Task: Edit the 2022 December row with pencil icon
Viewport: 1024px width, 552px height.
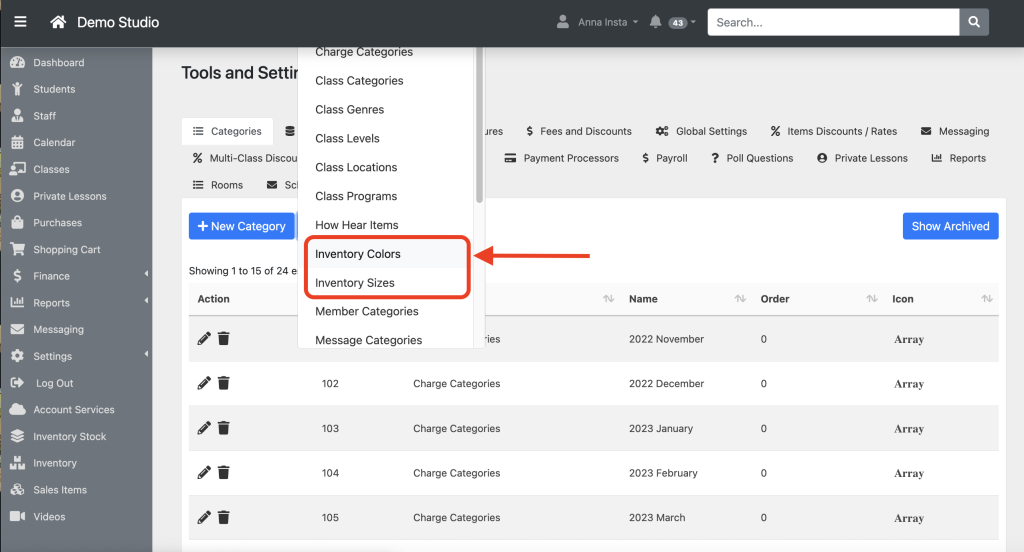Action: coord(204,383)
